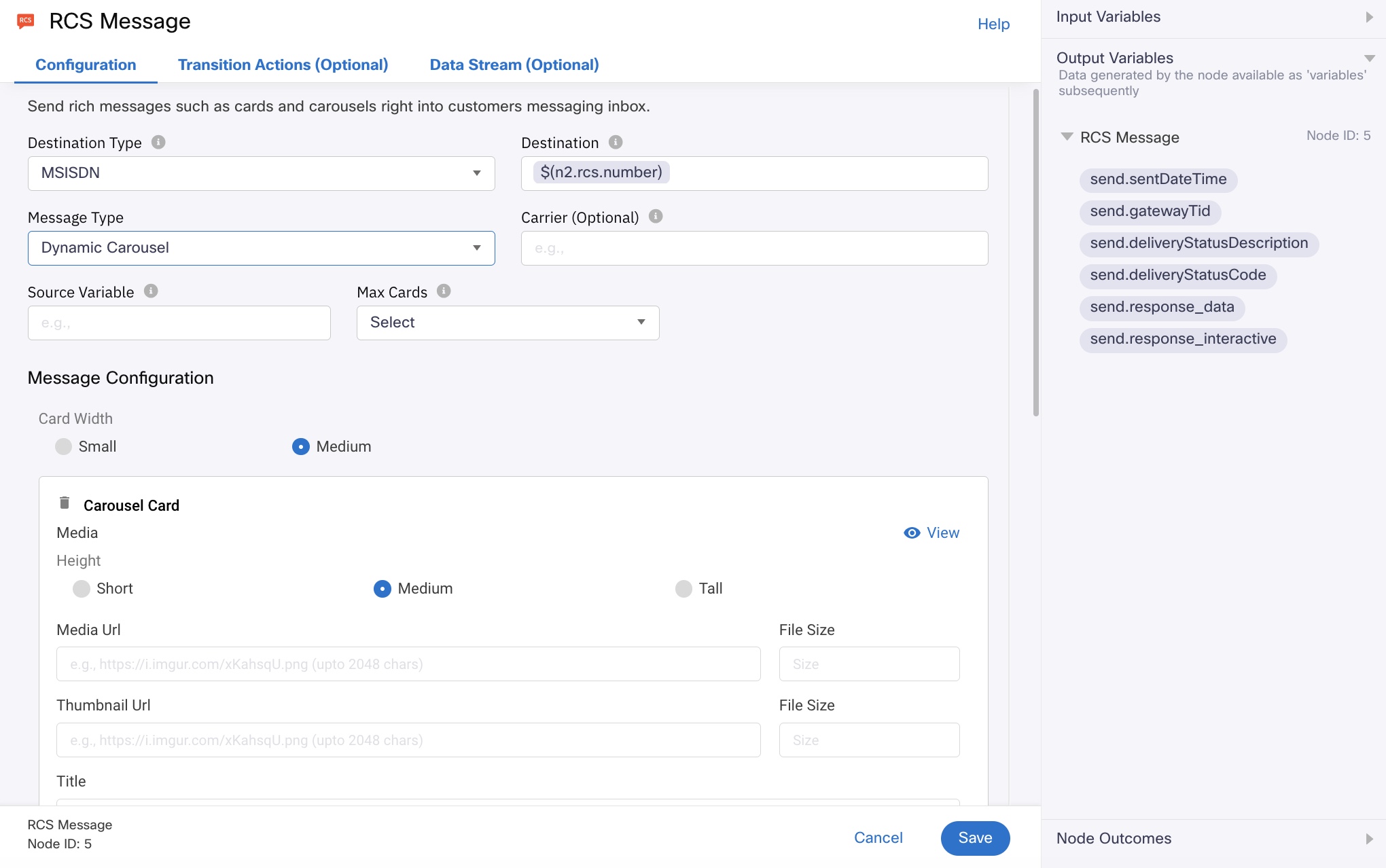
Task: Click the Media Url File Size field
Action: click(869, 664)
